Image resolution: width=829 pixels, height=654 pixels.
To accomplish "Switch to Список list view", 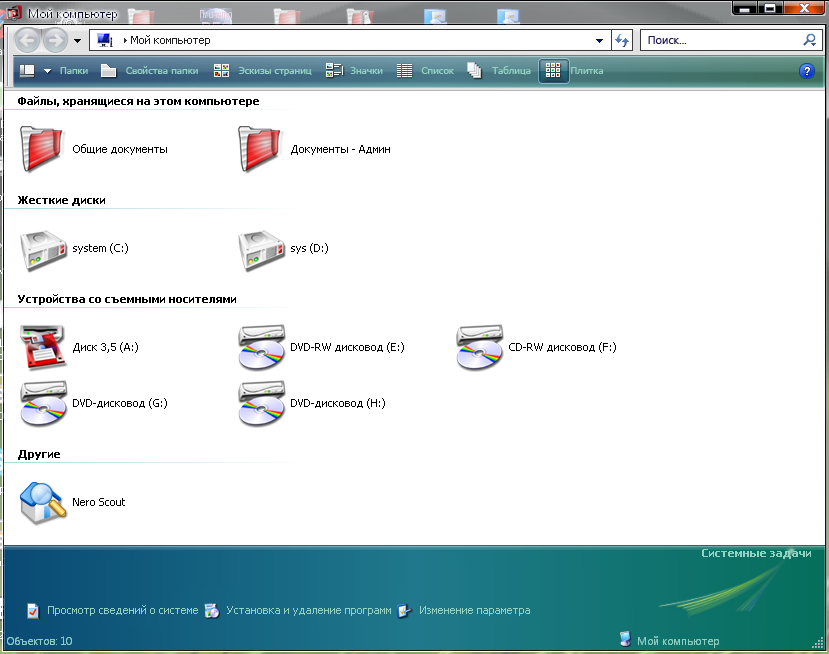I will pos(437,71).
